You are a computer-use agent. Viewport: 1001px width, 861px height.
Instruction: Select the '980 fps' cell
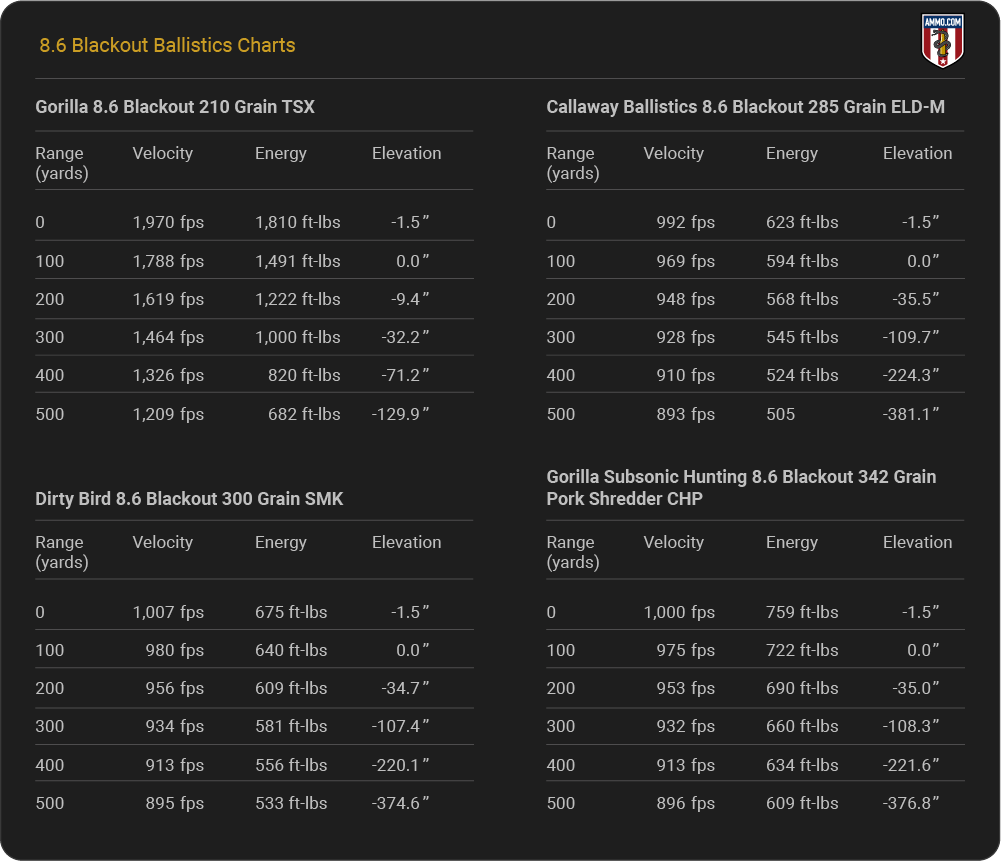coord(175,650)
